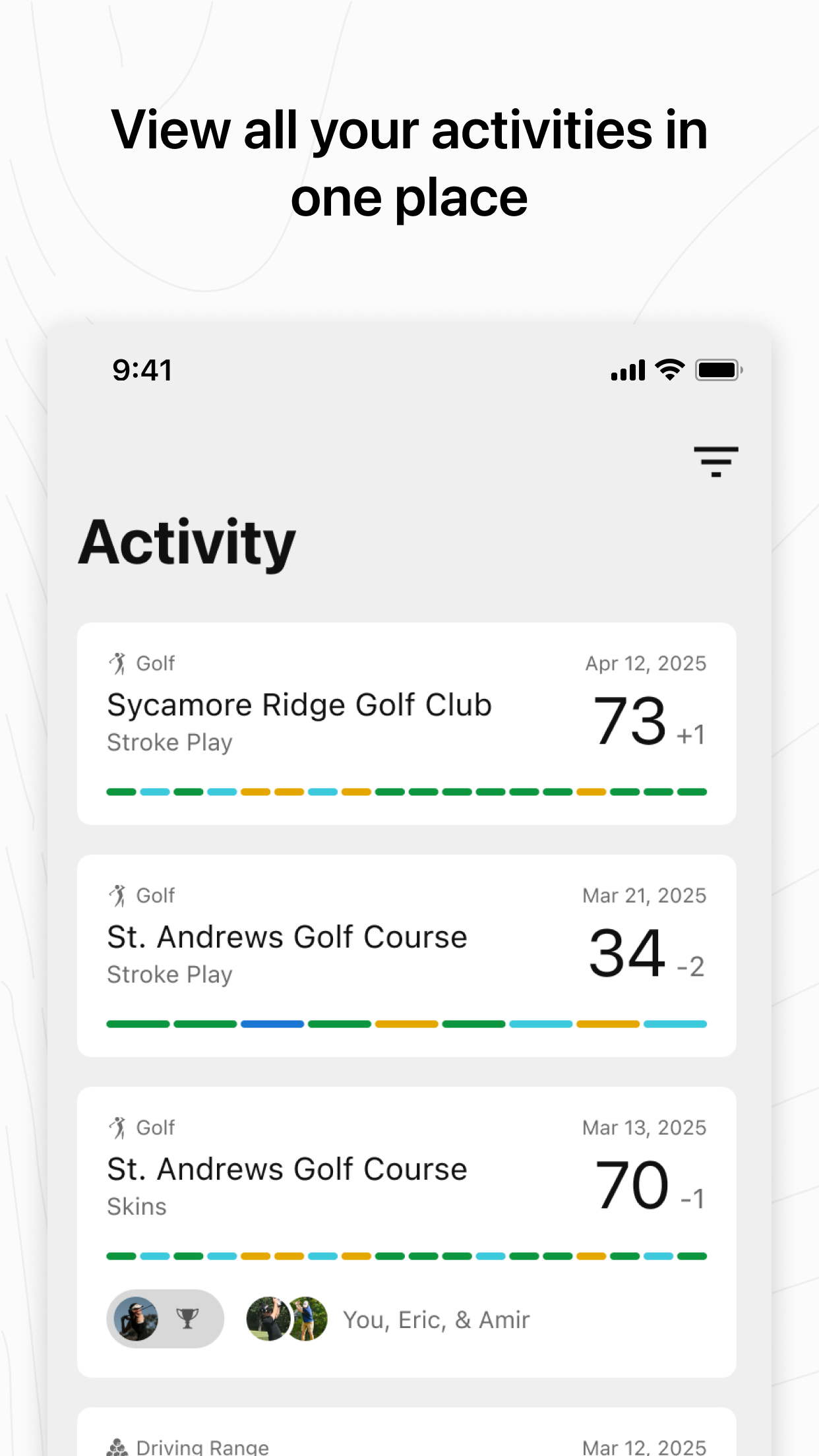The width and height of the screenshot is (819, 1456).
Task: Tap the Driving Range ball pile icon
Action: coord(117,1447)
